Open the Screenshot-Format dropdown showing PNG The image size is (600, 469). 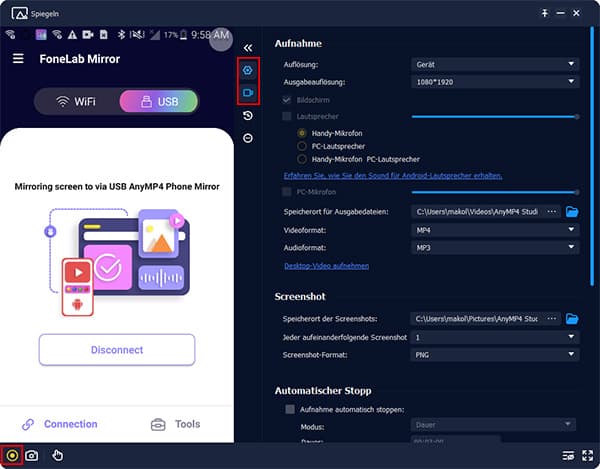495,355
